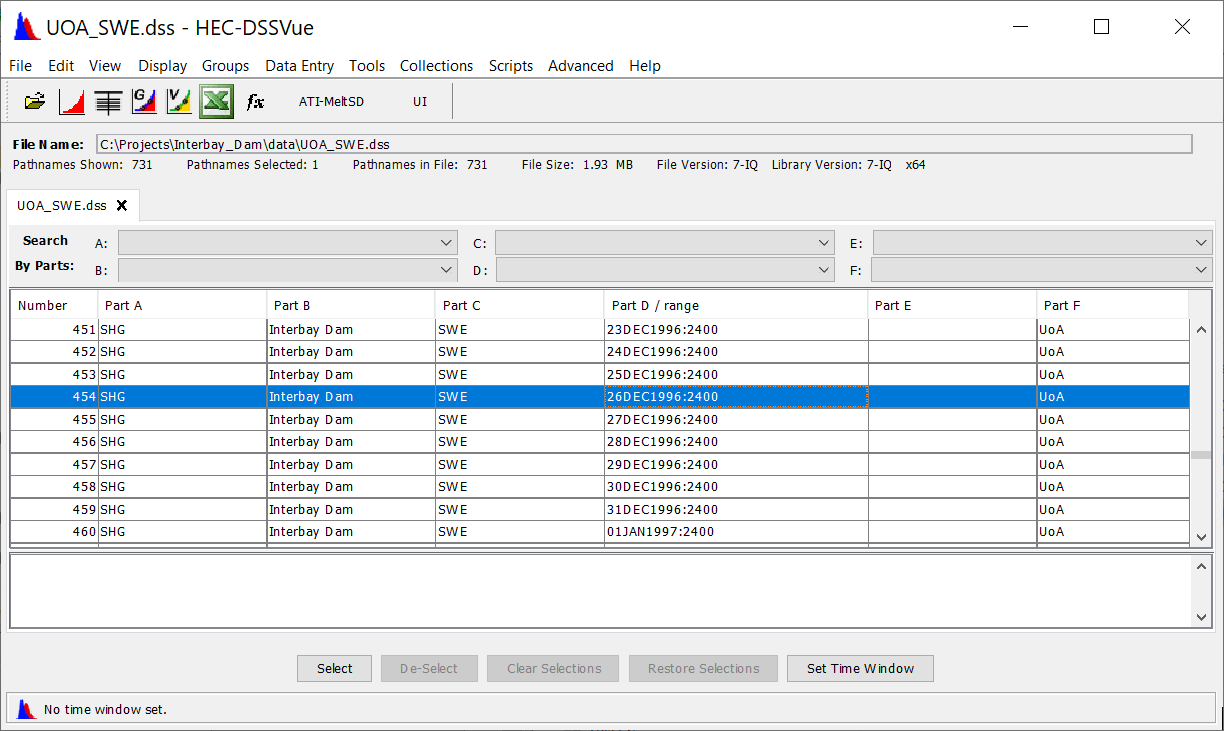Select row 455 dated 27DEC1996:2400
Image resolution: width=1224 pixels, height=731 pixels.
click(x=600, y=419)
